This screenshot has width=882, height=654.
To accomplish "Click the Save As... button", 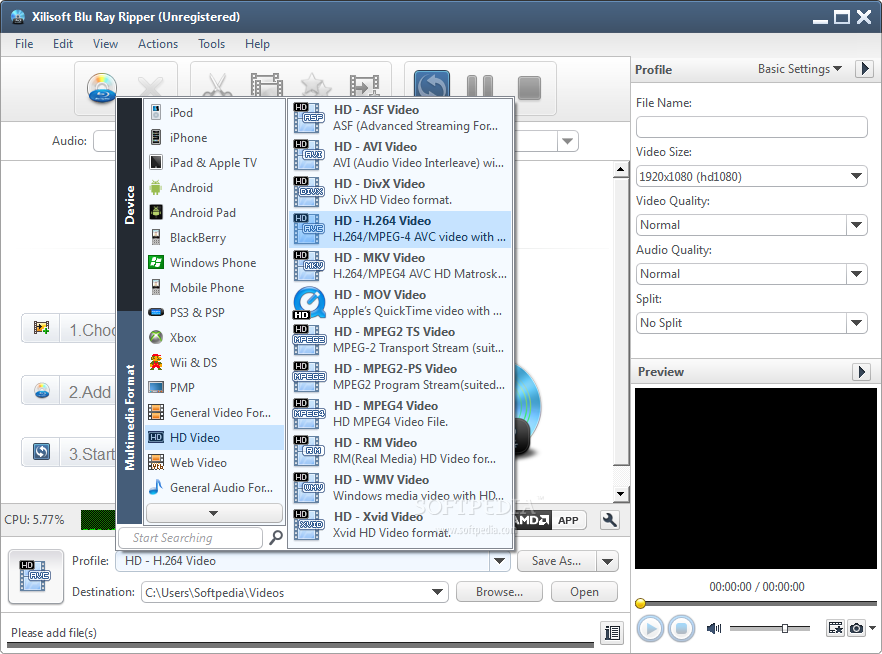I will click(x=556, y=561).
